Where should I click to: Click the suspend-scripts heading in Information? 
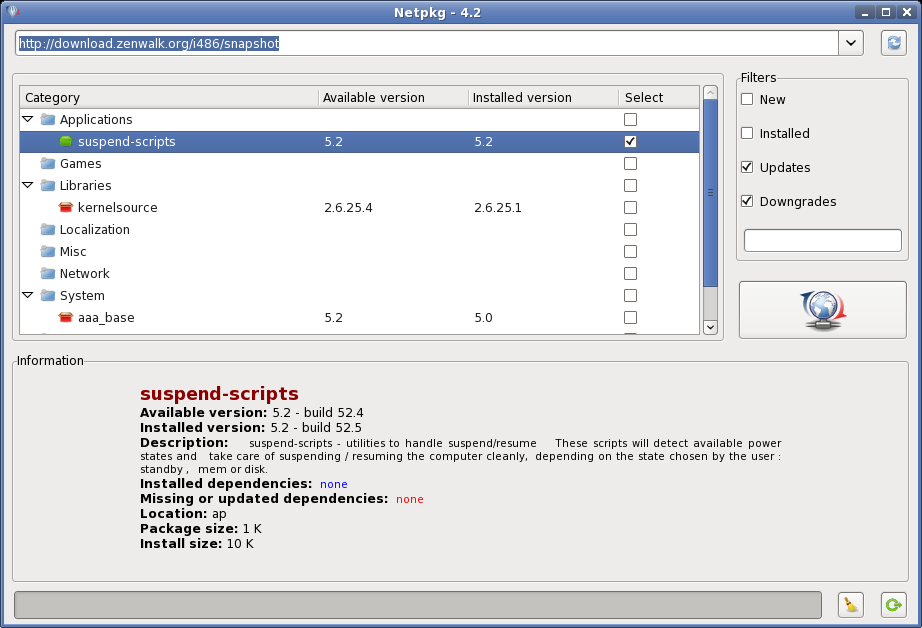tap(219, 393)
